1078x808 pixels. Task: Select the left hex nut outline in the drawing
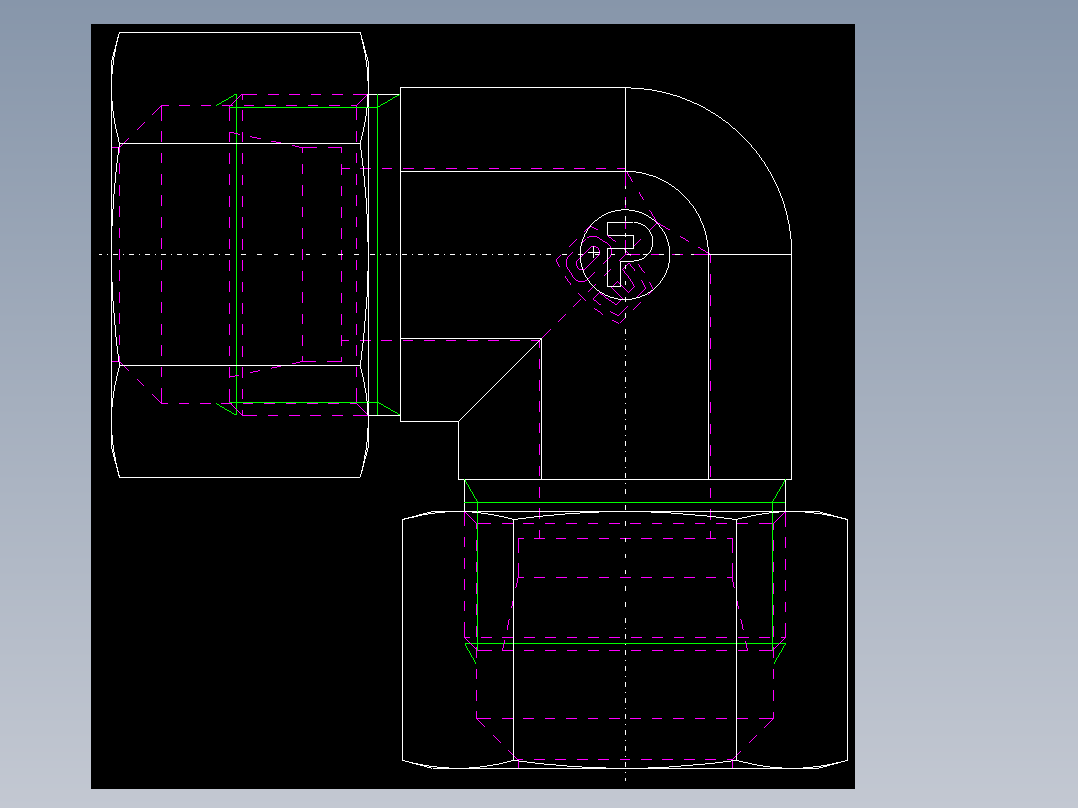pos(240,254)
